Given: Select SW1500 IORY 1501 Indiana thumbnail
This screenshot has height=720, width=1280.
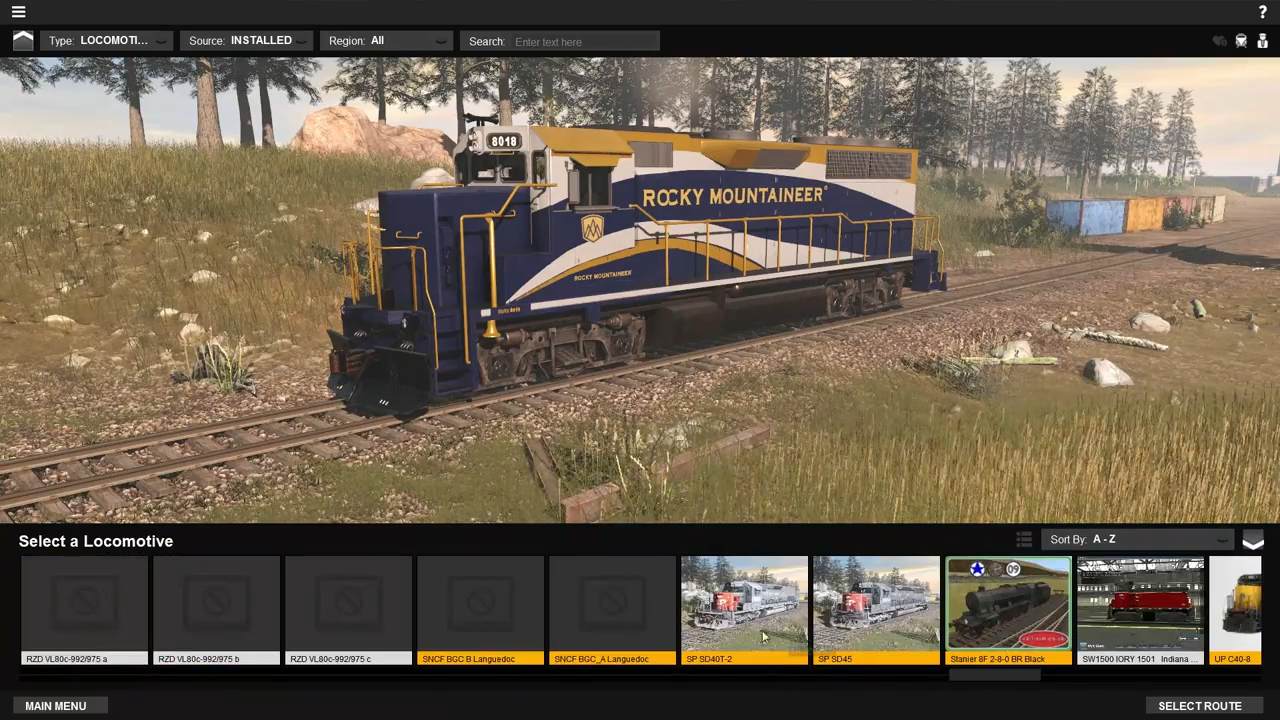Looking at the screenshot, I should 1140,610.
